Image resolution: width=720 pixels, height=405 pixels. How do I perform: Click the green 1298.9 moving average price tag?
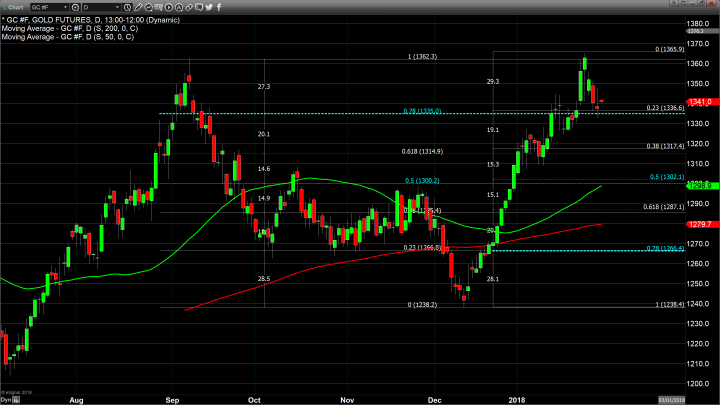[x=700, y=186]
